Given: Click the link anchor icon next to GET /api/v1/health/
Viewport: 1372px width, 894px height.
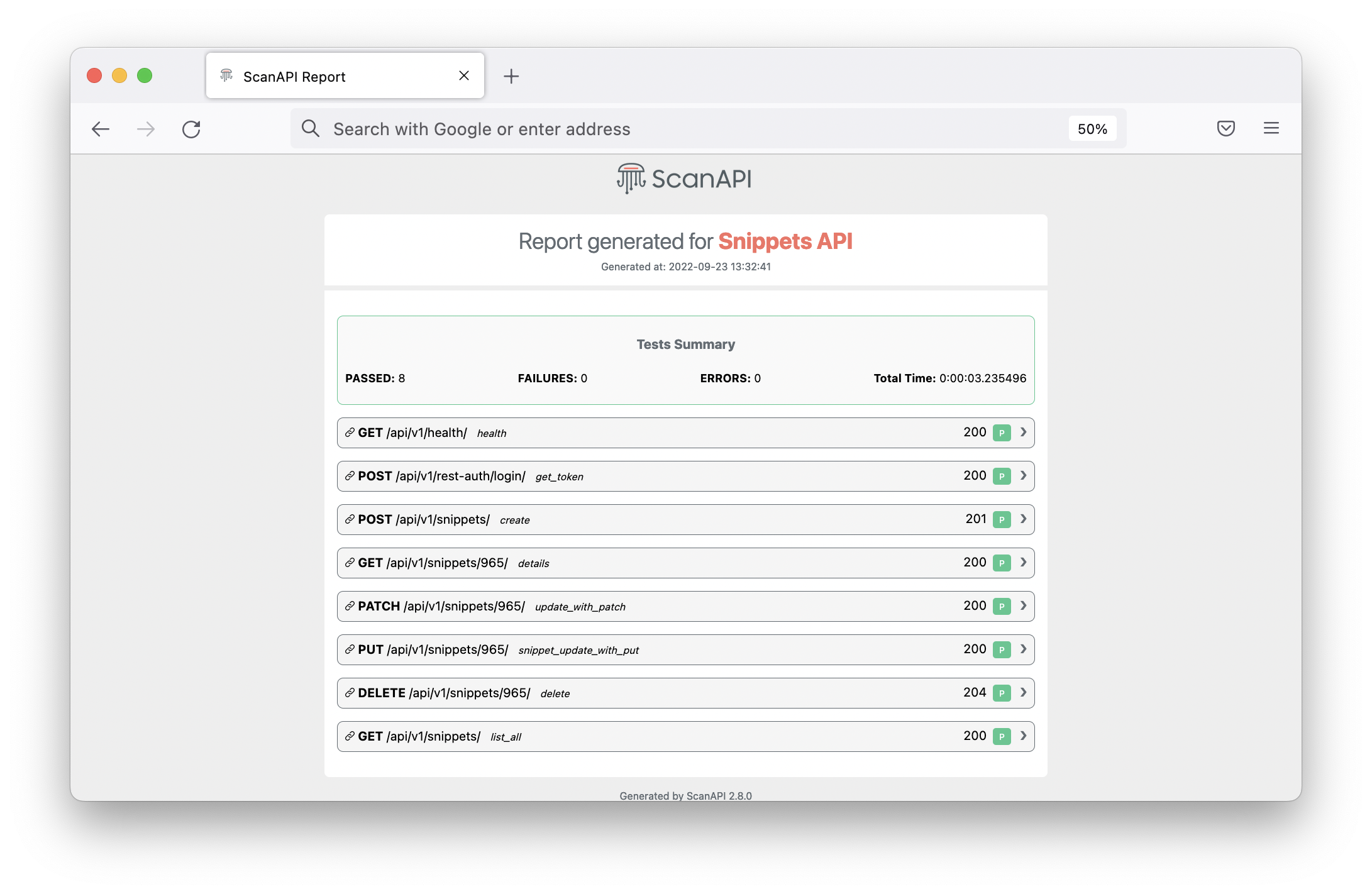Looking at the screenshot, I should (350, 433).
